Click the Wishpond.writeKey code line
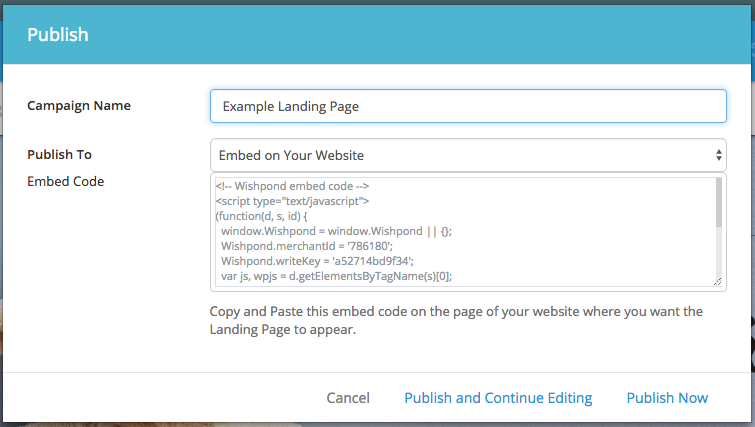The width and height of the screenshot is (755, 427). 317,261
